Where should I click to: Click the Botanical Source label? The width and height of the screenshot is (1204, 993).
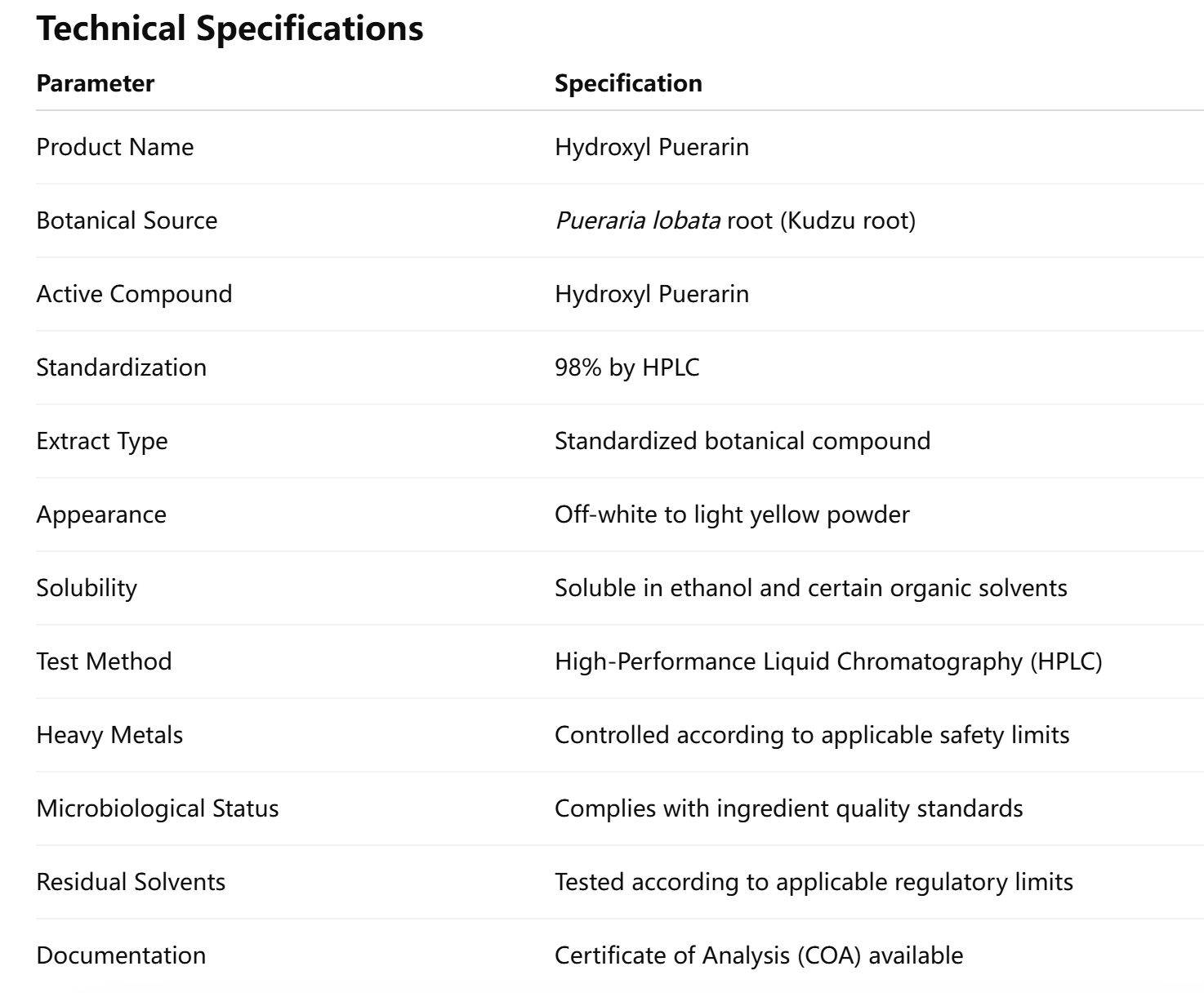127,220
